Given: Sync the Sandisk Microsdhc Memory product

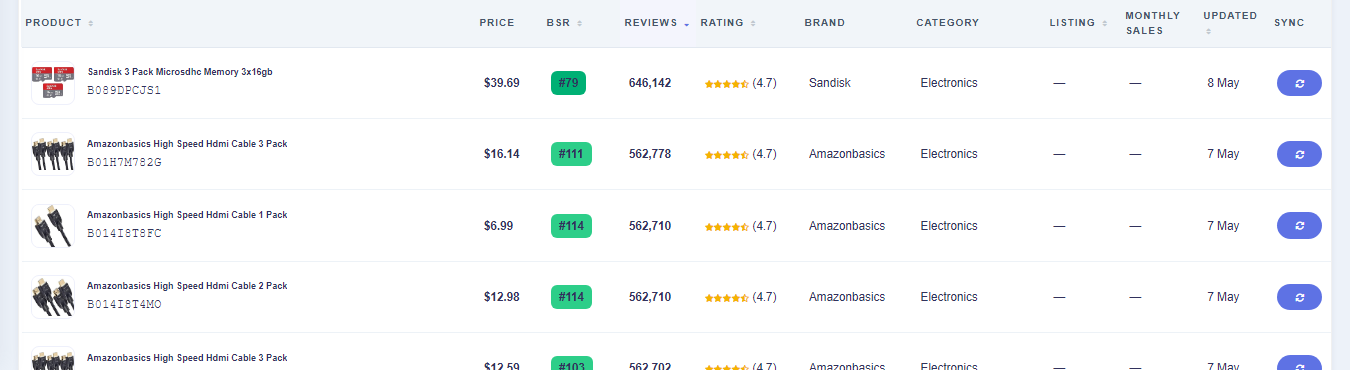Looking at the screenshot, I should [1299, 83].
